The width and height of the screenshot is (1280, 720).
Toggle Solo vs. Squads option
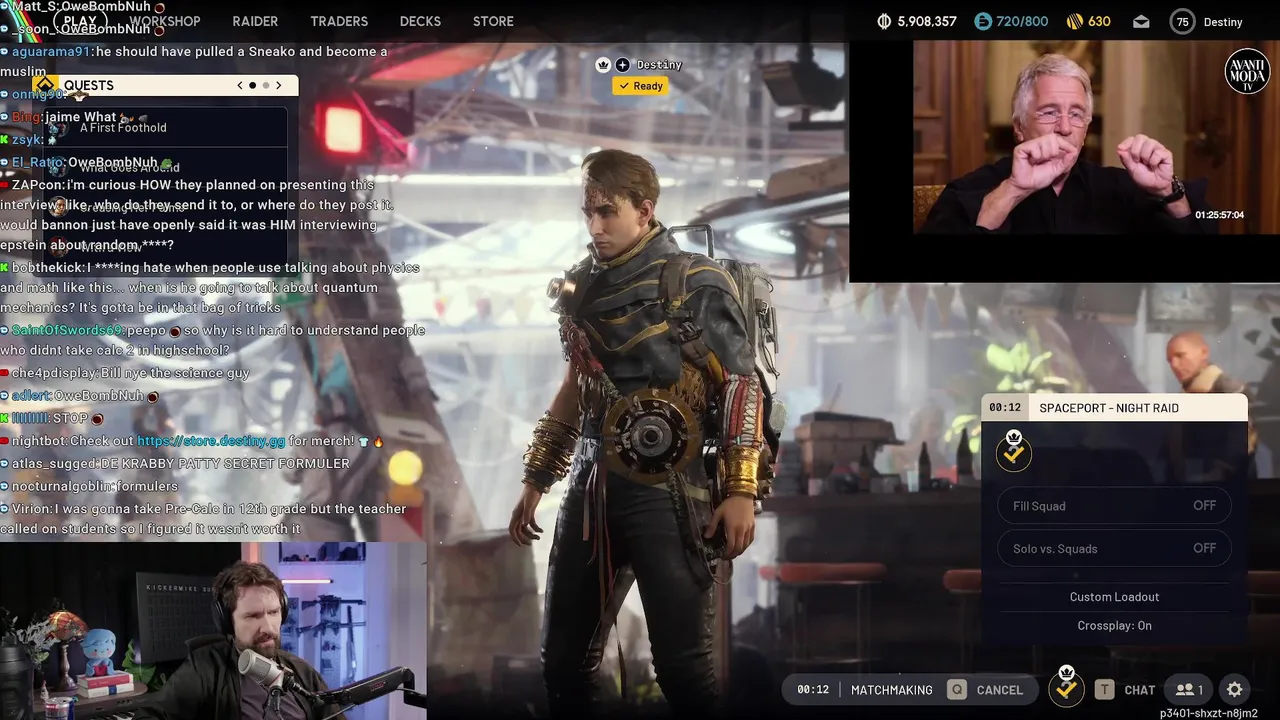click(1114, 549)
